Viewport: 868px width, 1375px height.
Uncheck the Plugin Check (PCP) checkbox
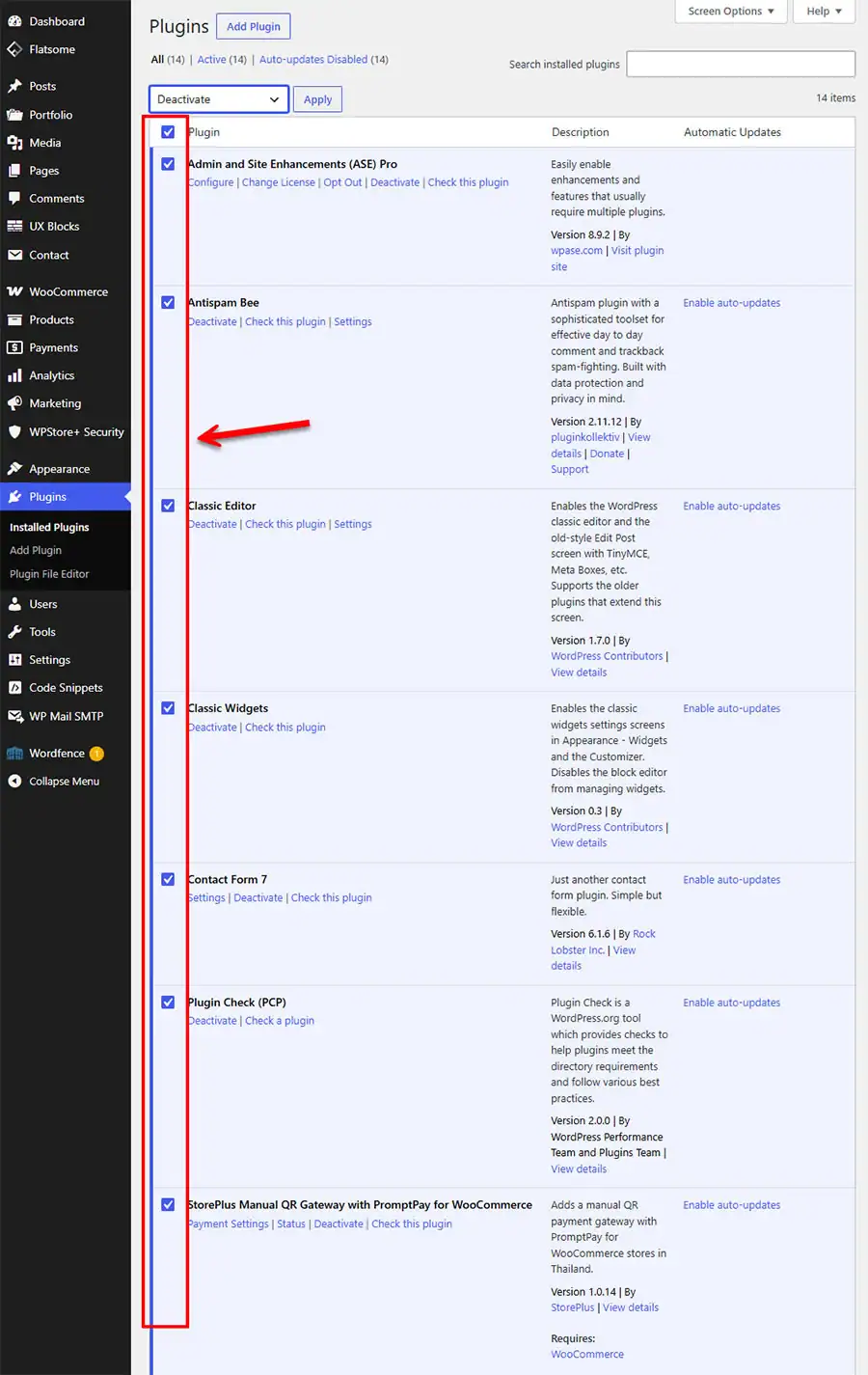168,1003
